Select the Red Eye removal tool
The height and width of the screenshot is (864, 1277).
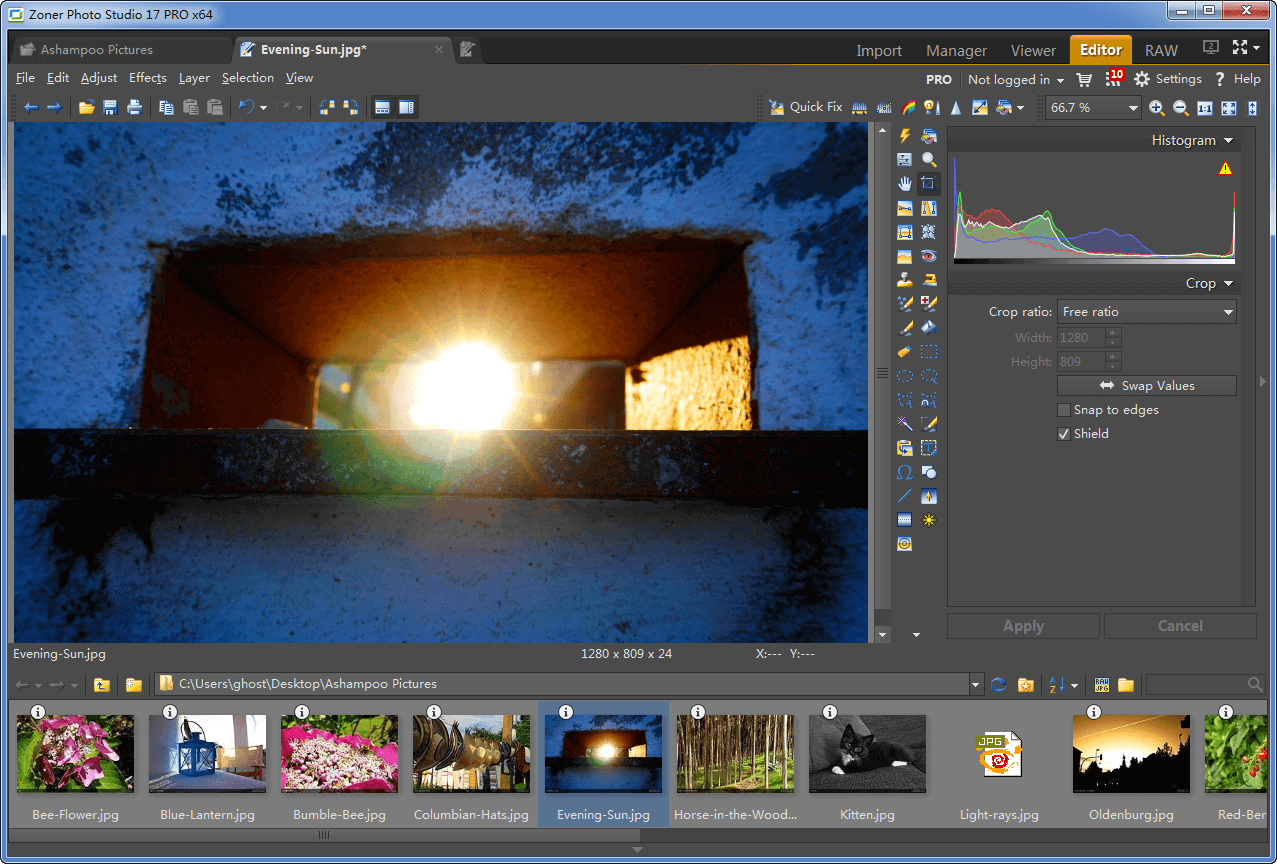pos(929,256)
